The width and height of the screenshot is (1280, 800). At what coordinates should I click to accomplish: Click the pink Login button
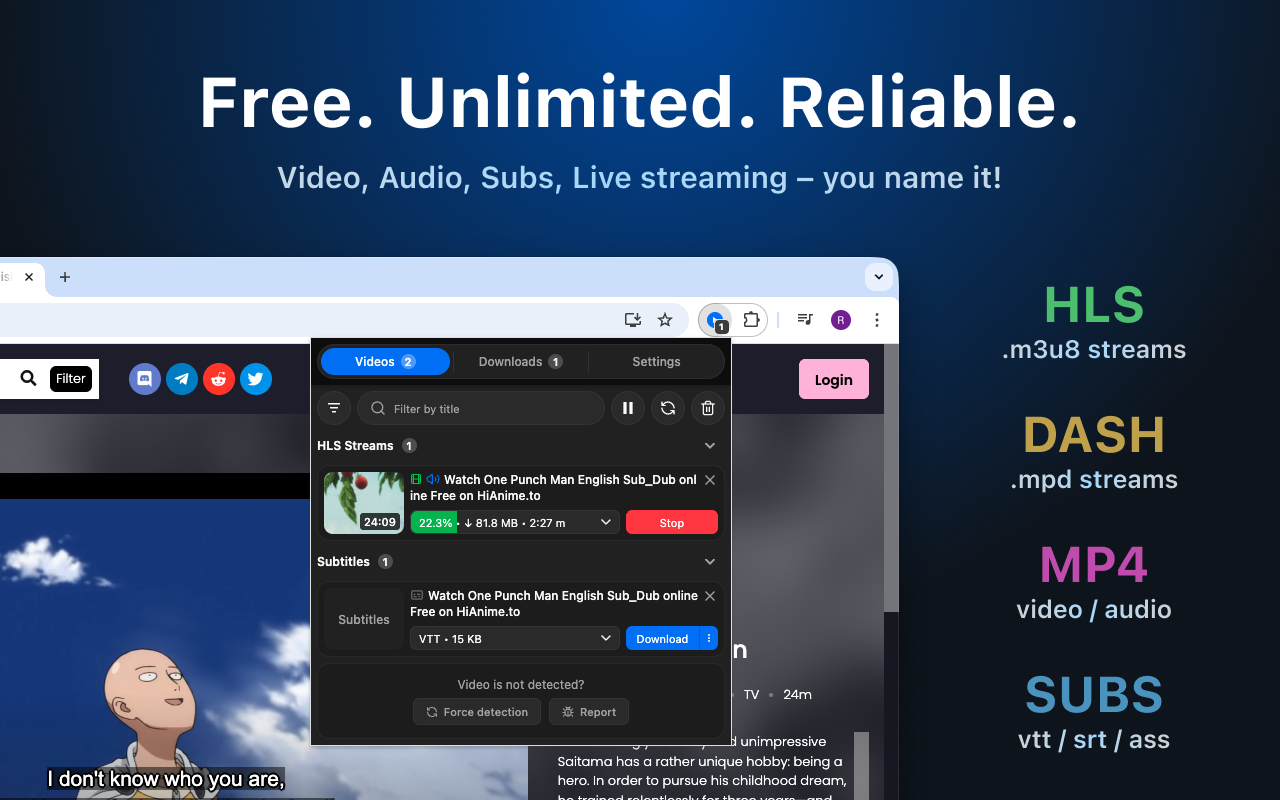click(x=834, y=379)
